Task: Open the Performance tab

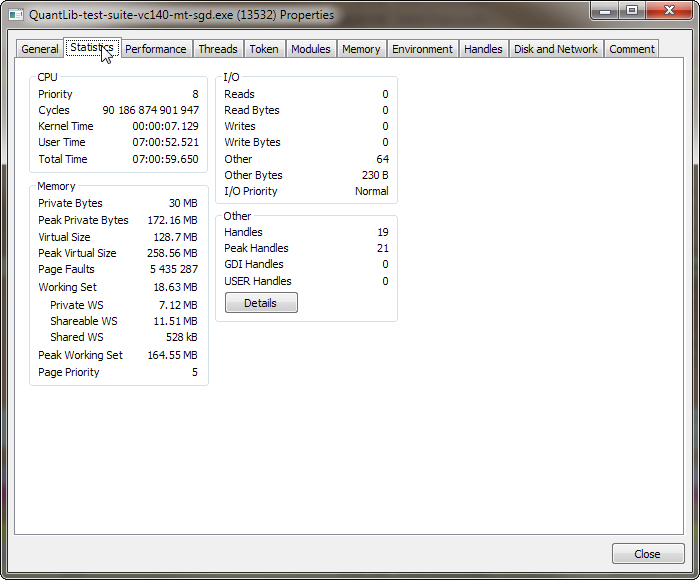Action: [155, 49]
